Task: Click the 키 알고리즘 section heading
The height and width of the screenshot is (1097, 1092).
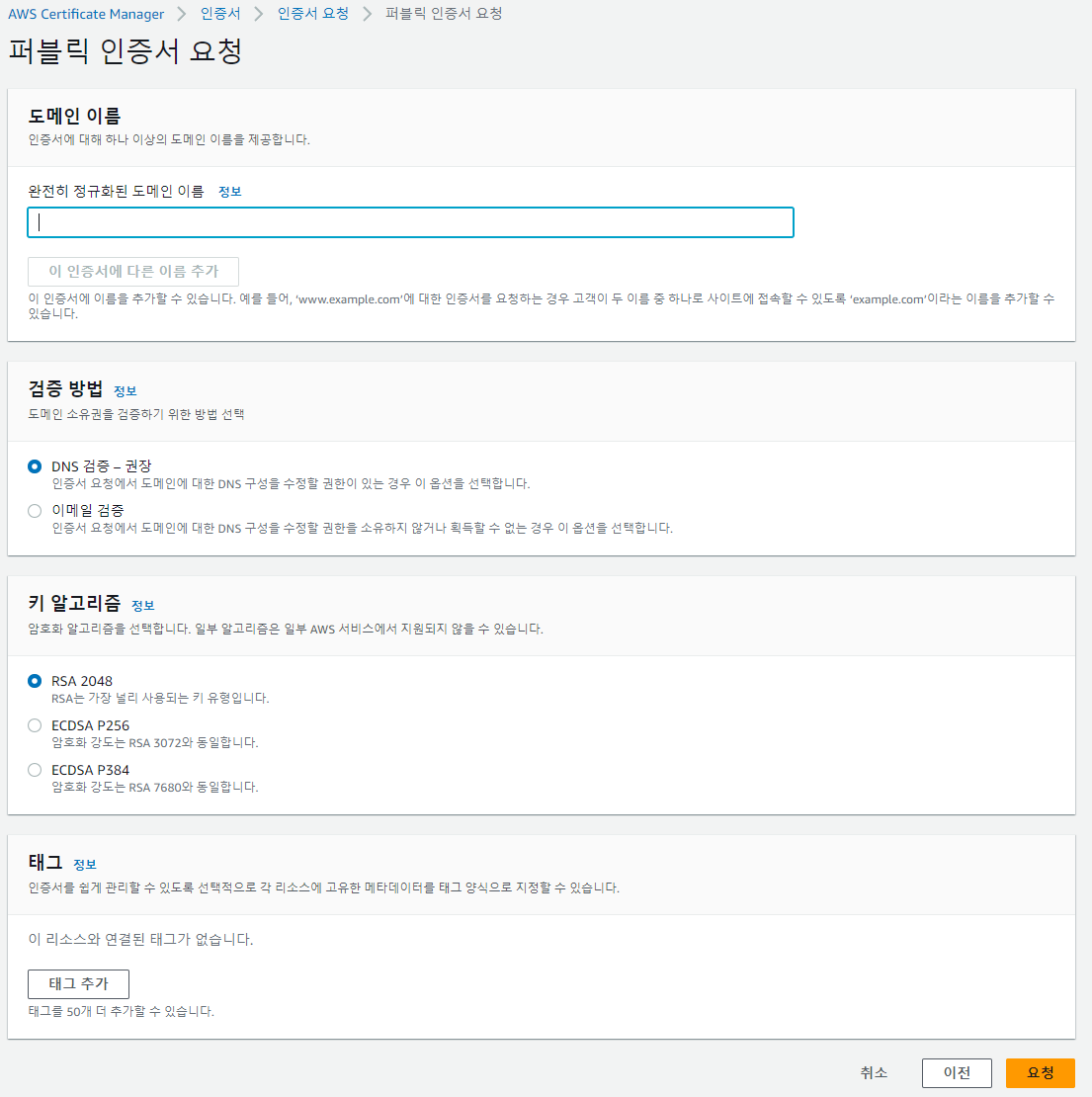Action: [74, 603]
